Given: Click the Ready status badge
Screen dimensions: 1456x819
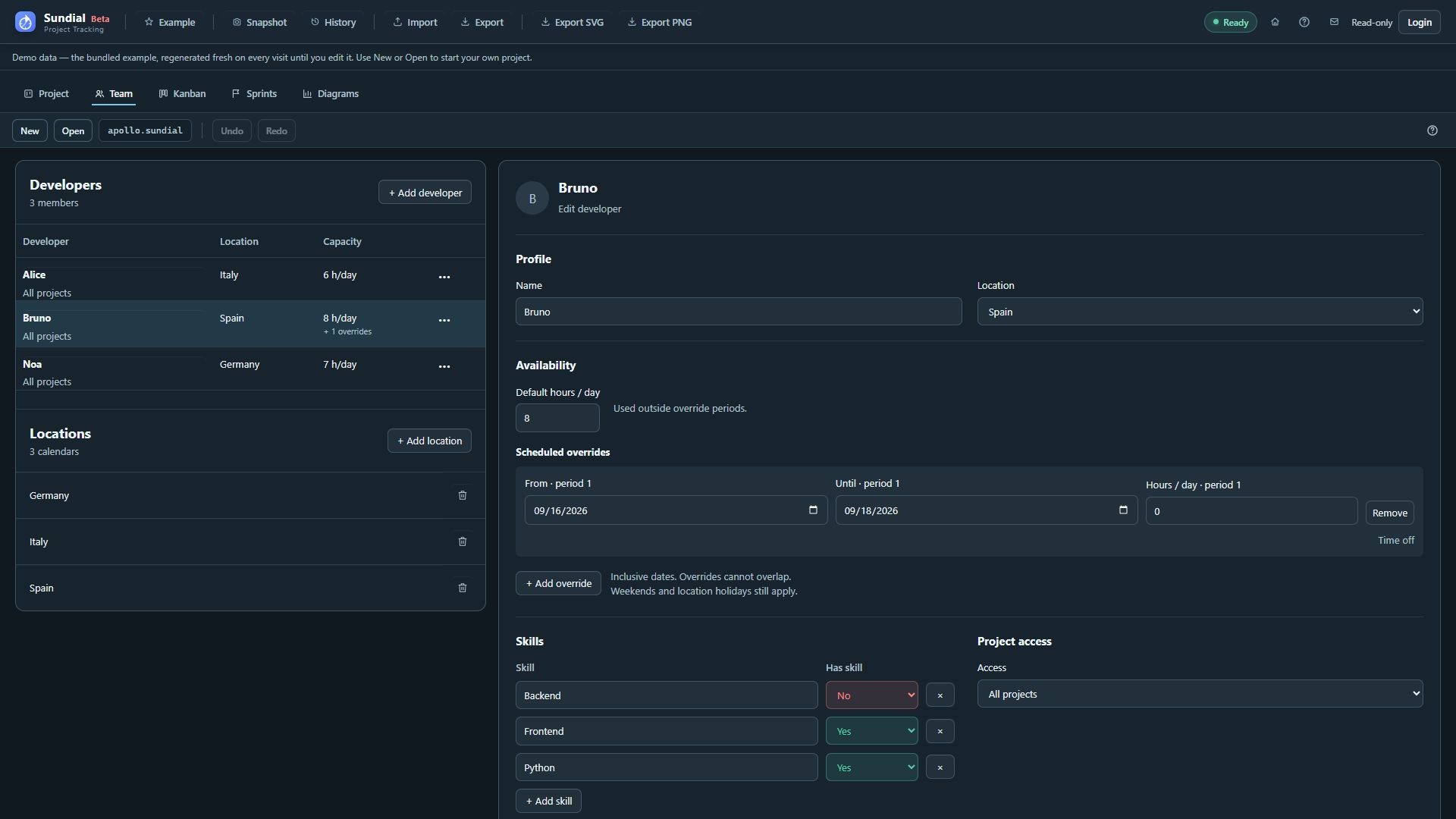Looking at the screenshot, I should [1230, 22].
